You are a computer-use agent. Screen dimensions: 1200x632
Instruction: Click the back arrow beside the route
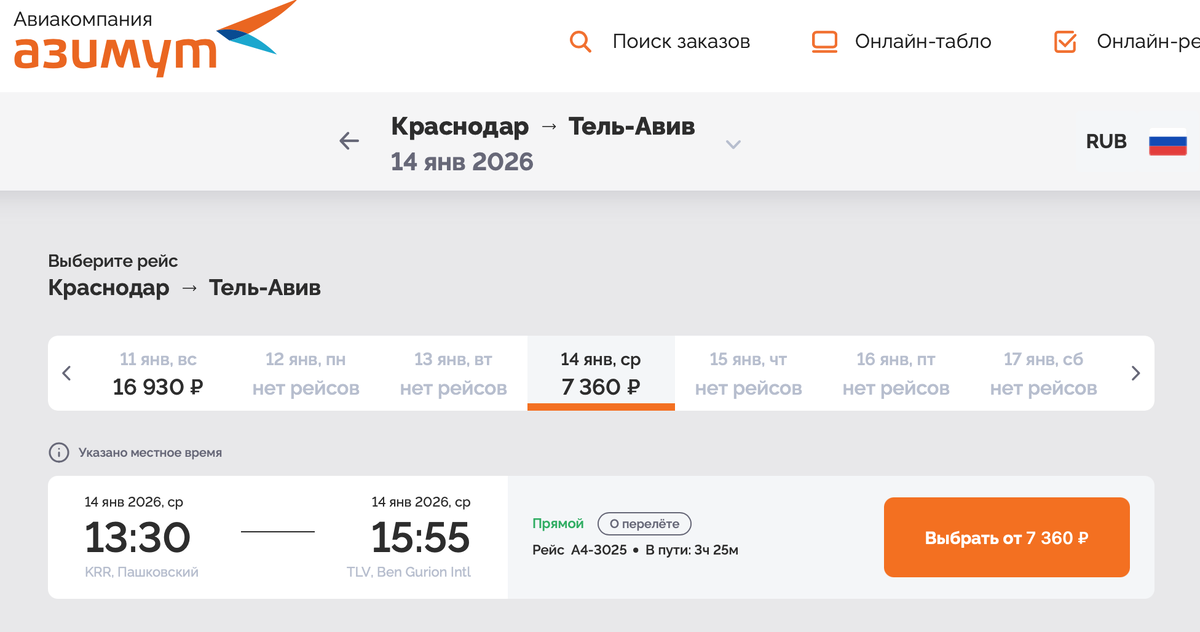(349, 141)
